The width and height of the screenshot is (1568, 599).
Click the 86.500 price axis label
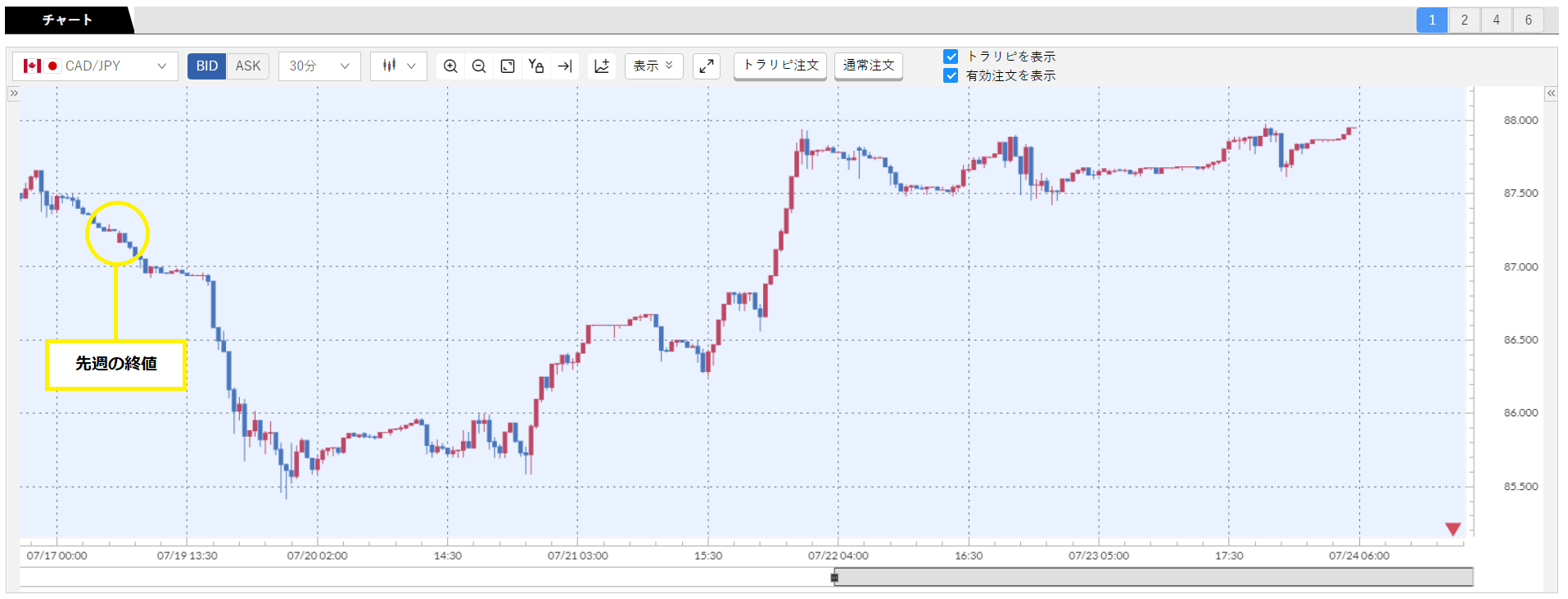(x=1521, y=340)
